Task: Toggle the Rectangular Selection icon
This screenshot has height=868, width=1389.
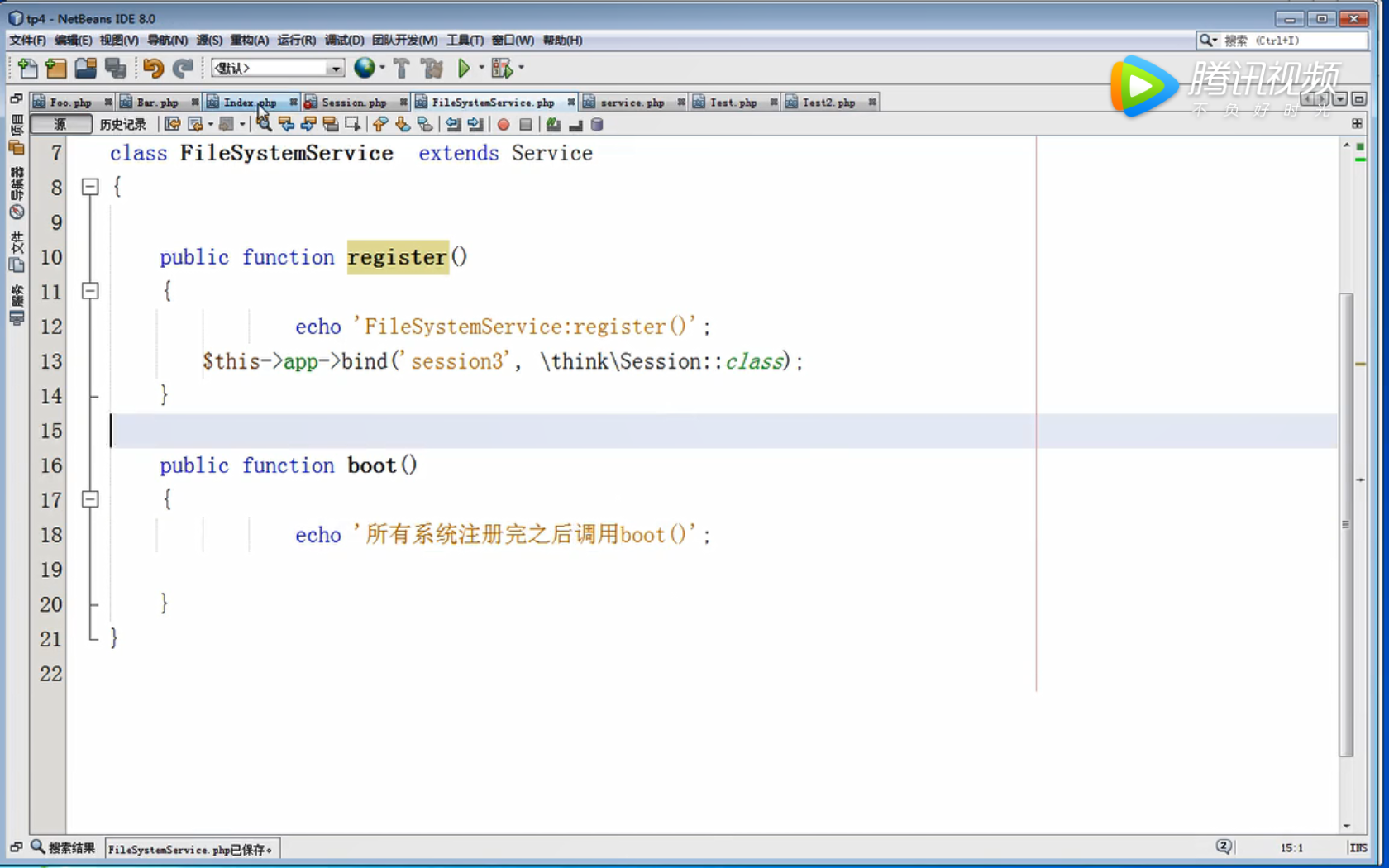Action: click(353, 124)
